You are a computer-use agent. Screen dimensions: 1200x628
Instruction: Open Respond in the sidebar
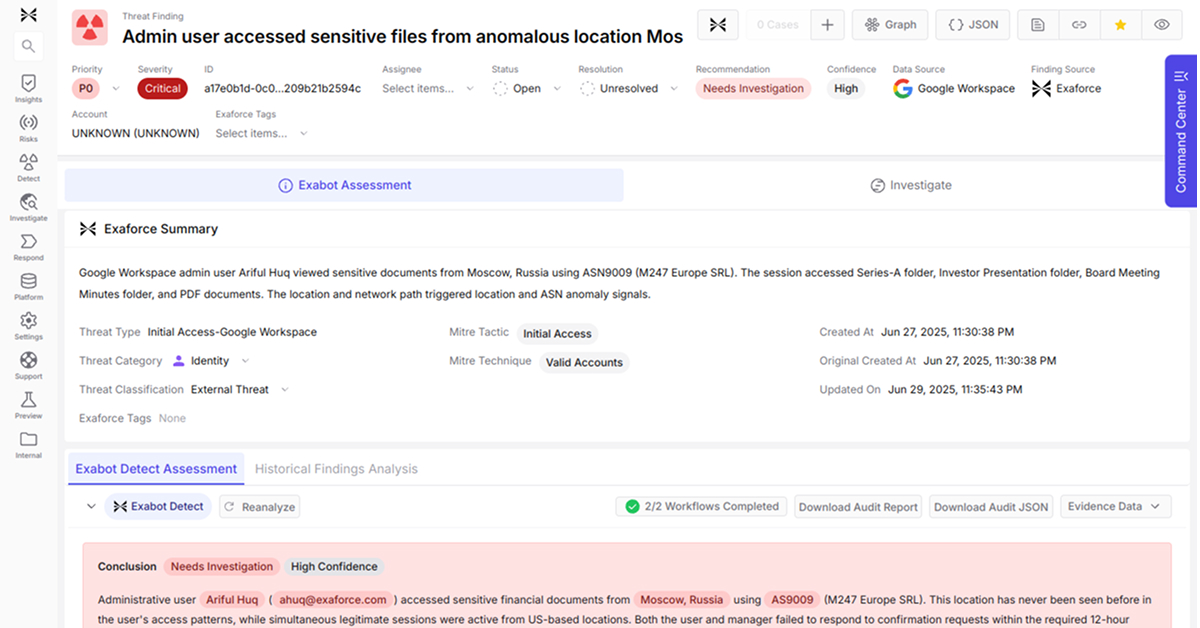point(28,247)
